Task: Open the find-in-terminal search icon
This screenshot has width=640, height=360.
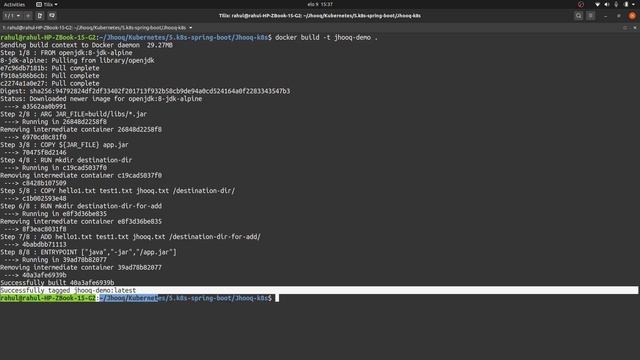Action: click(x=578, y=16)
